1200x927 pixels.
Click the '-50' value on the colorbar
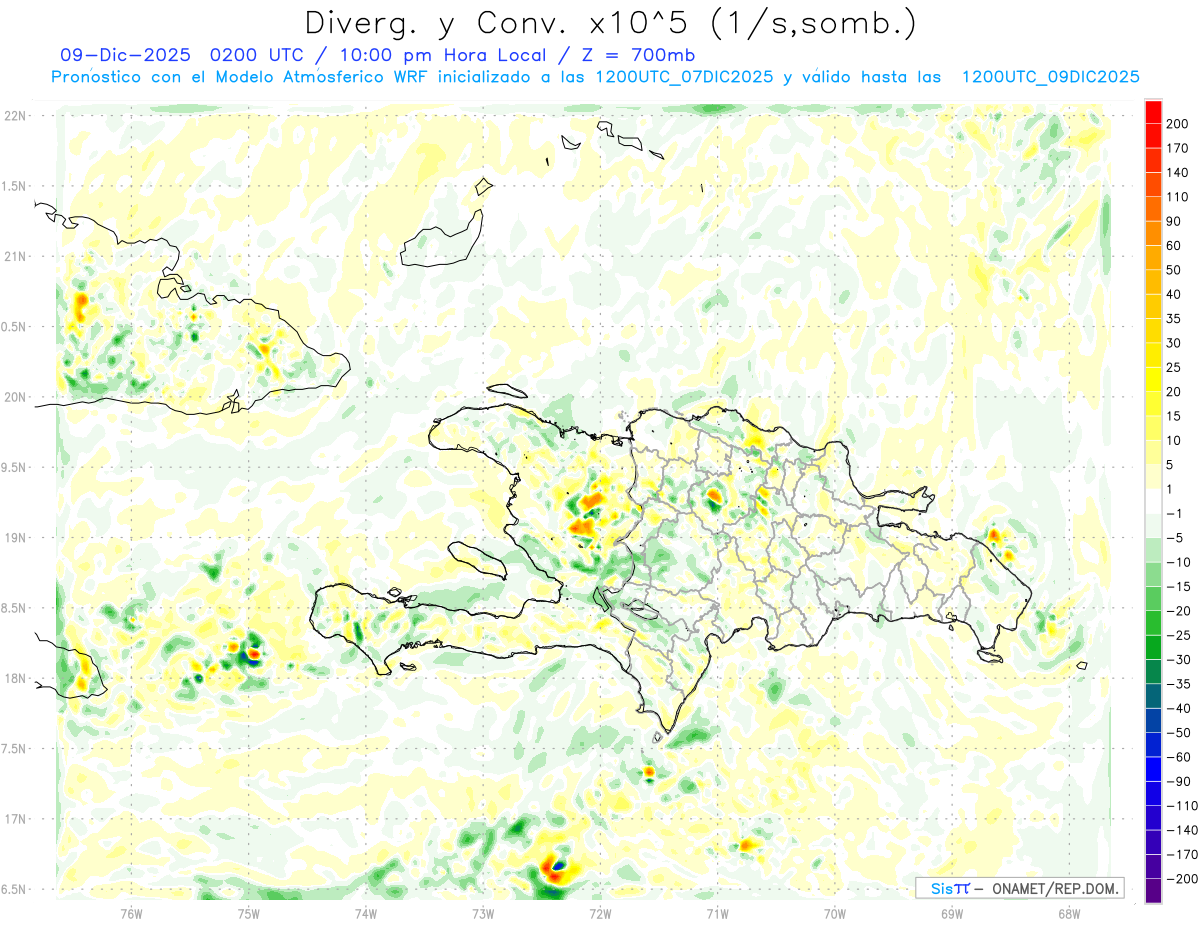[x=1177, y=733]
